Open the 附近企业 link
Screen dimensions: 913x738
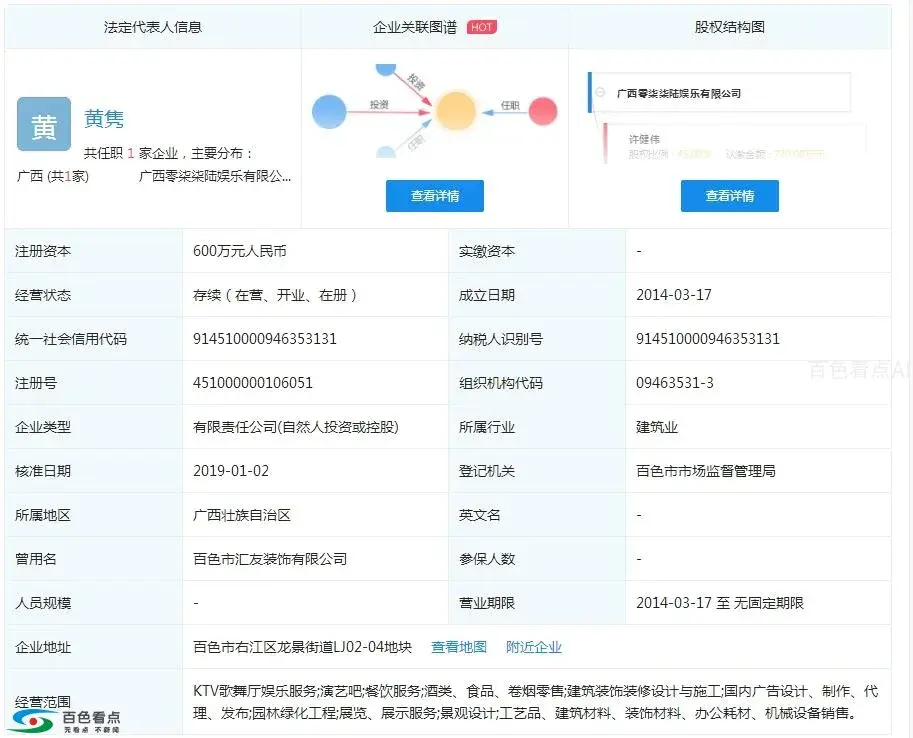point(534,647)
